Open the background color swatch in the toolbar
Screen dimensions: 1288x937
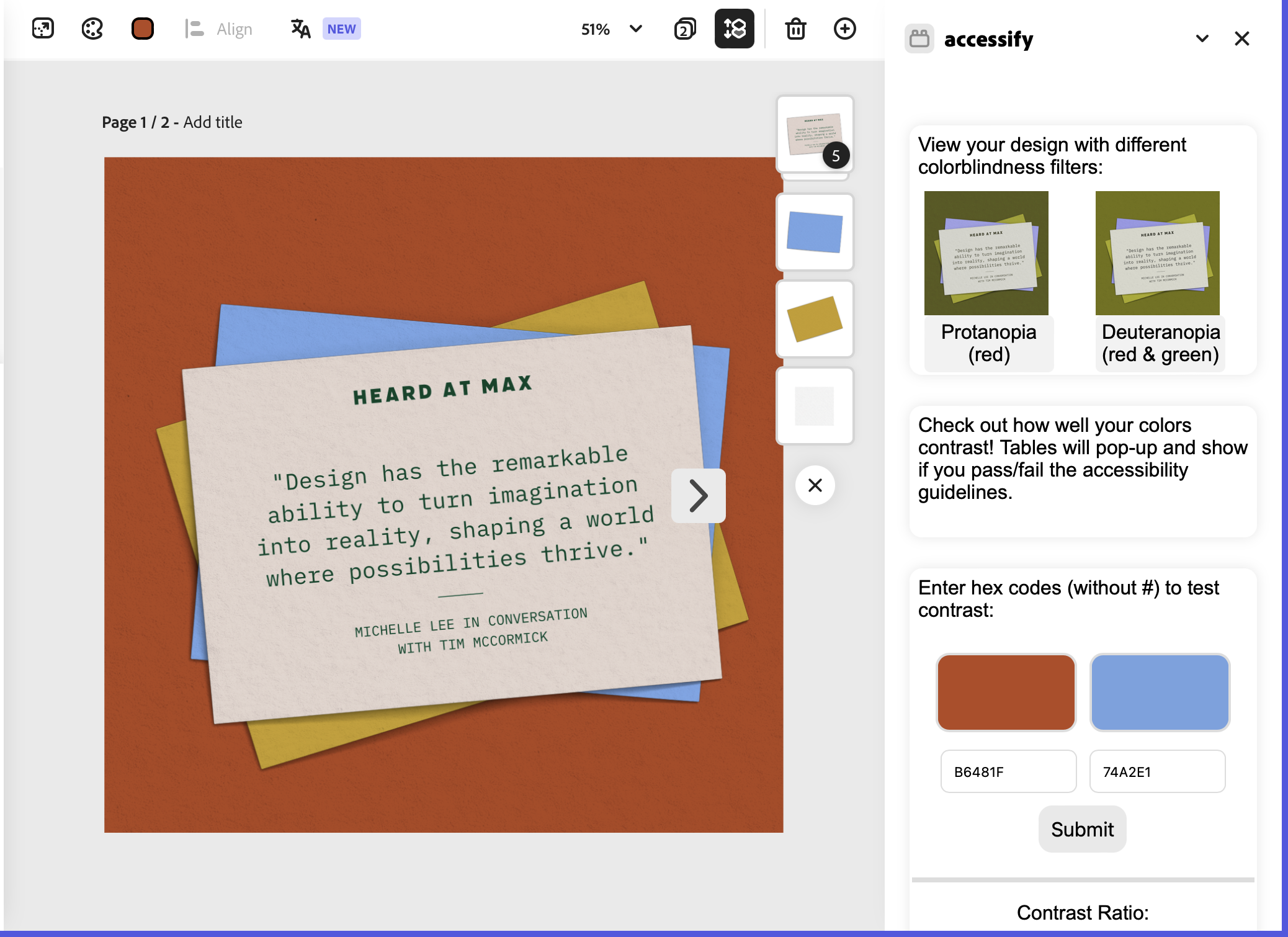coord(142,29)
